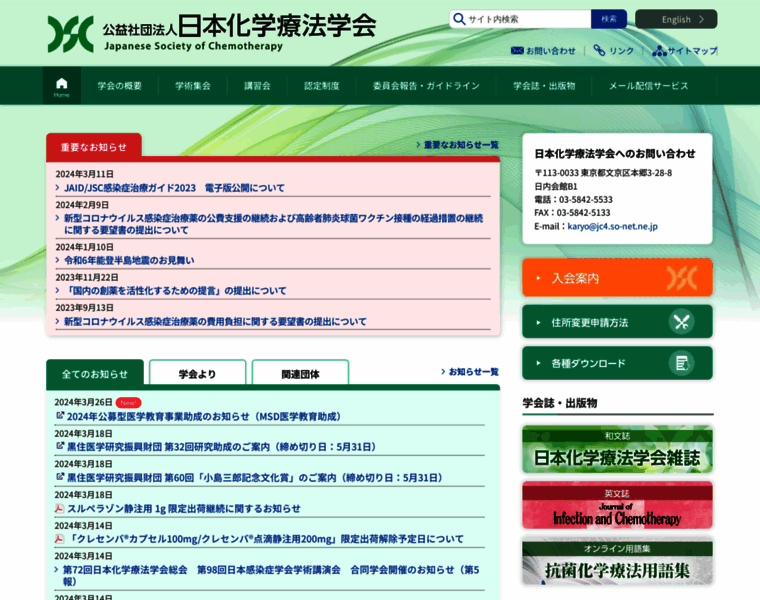
Task: Open the Home icon in navigation bar
Action: (x=62, y=86)
